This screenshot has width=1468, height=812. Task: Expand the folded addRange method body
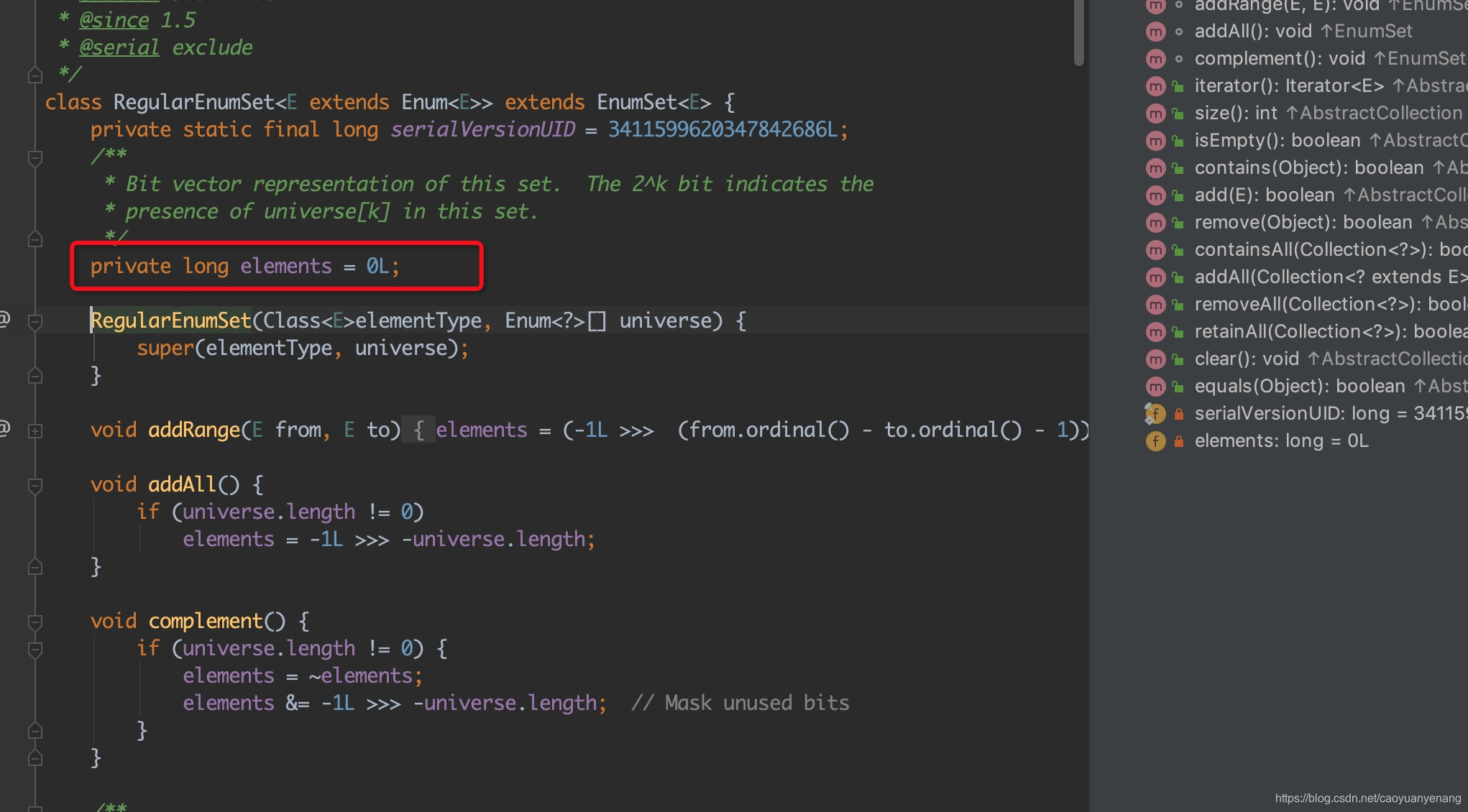point(35,430)
